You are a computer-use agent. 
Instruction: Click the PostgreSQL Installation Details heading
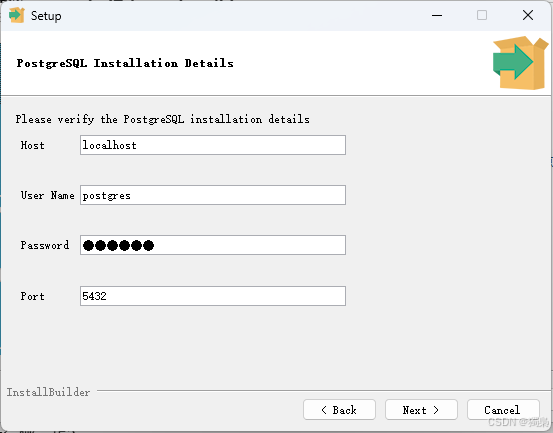tap(125, 63)
